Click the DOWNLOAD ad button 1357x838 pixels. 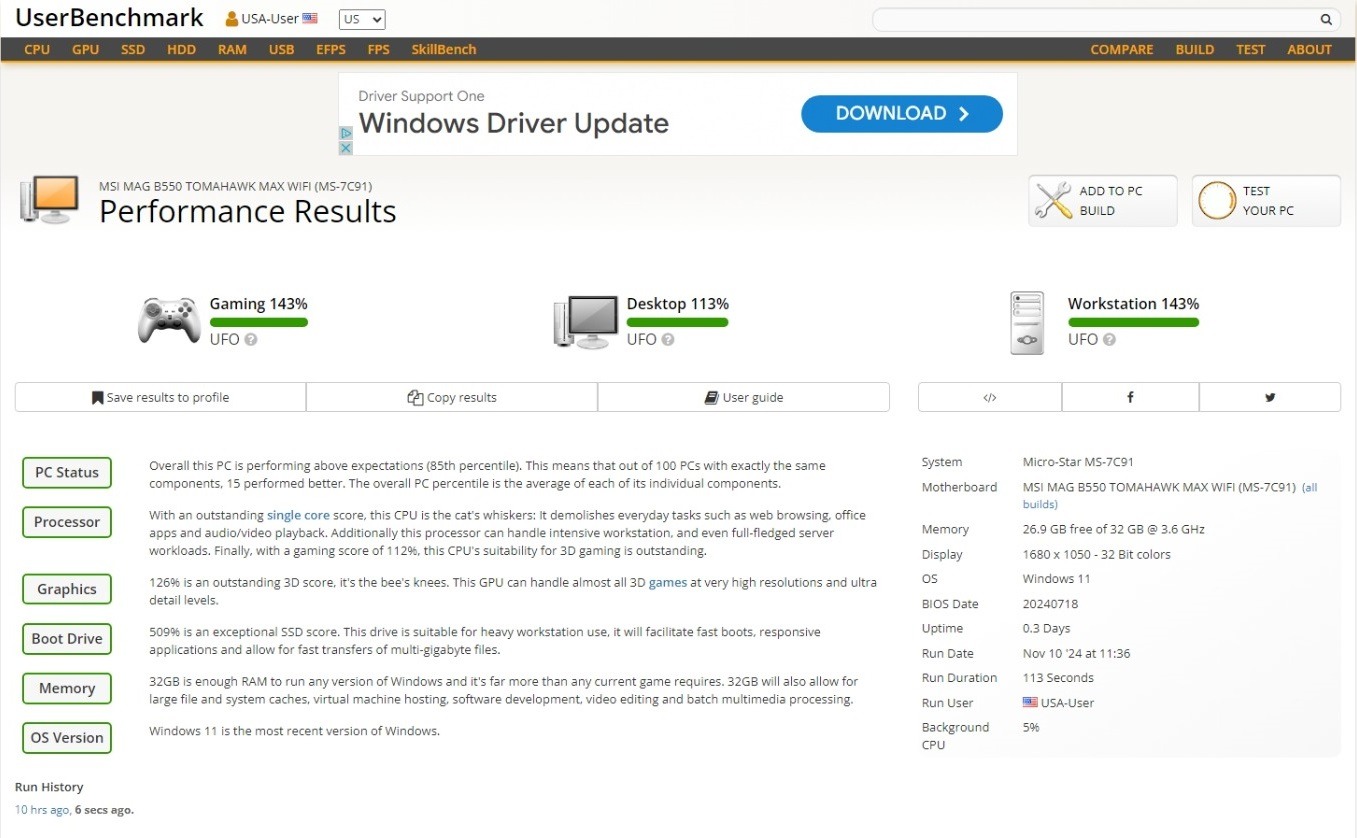[902, 114]
